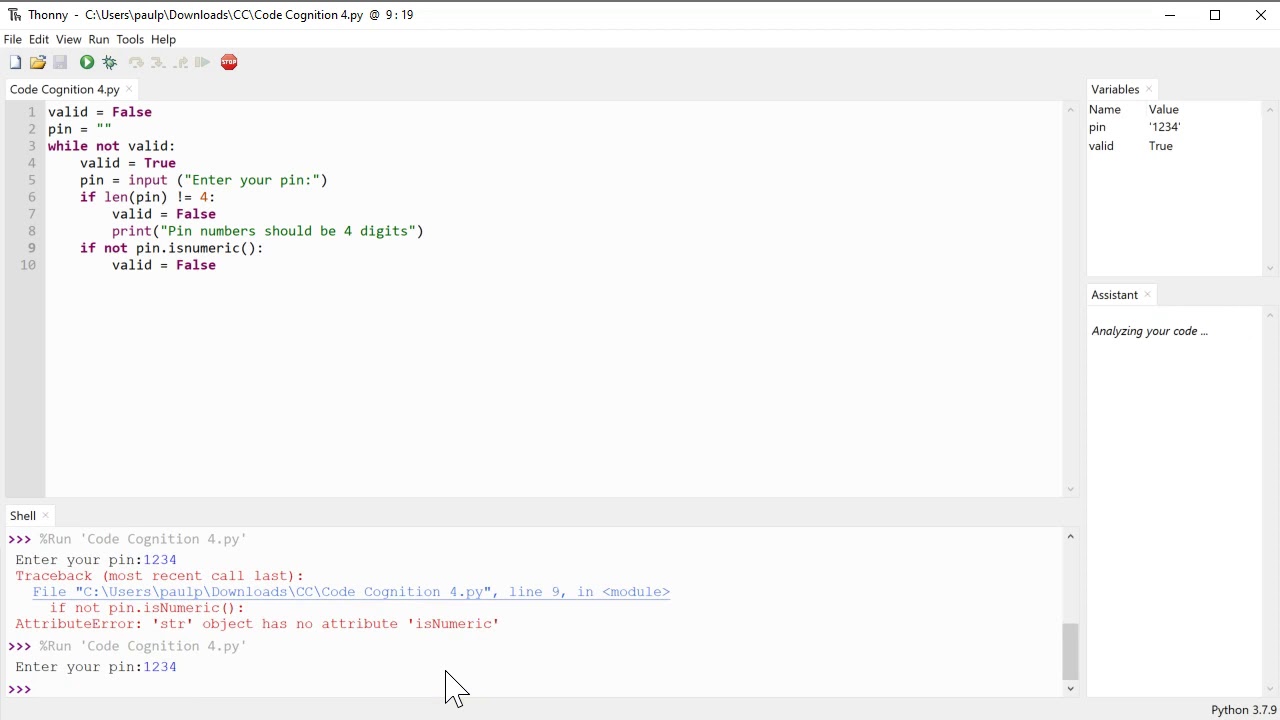The image size is (1280, 720).
Task: Click the 'Analyzing your code ...' Assistant text
Action: coord(1150,331)
